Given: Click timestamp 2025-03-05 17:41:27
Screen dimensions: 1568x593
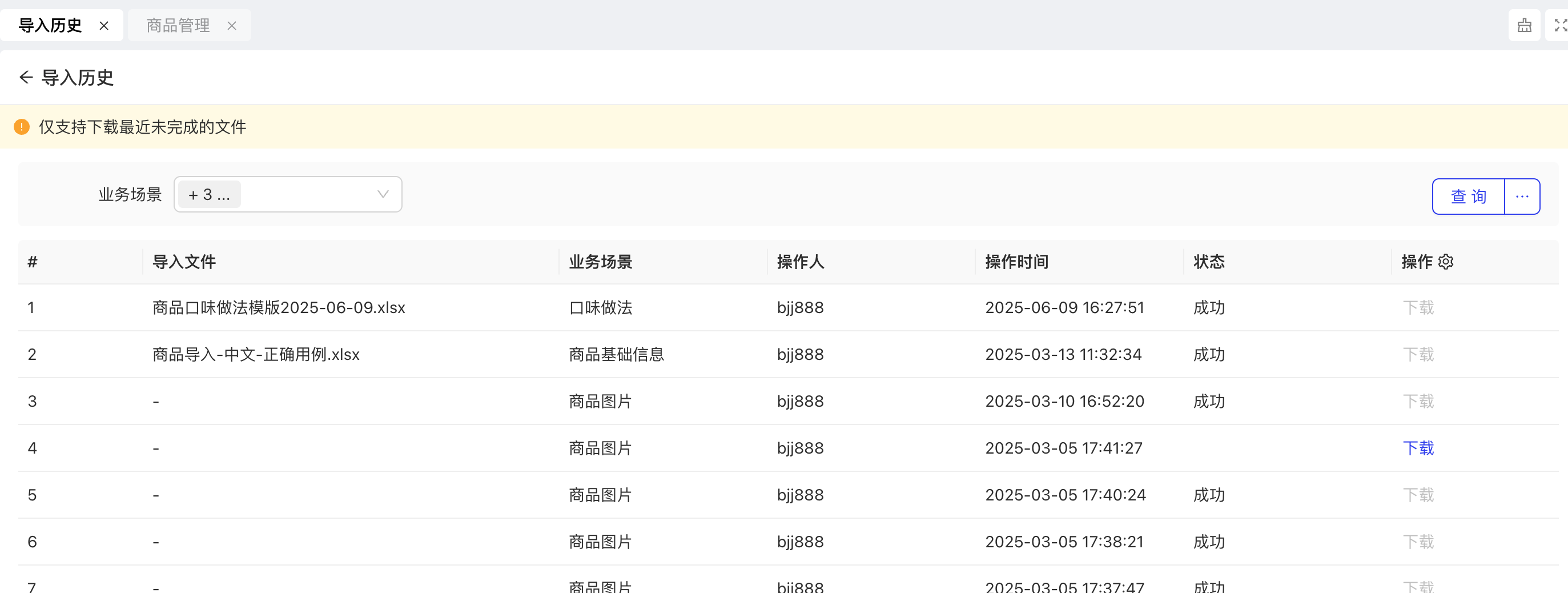Looking at the screenshot, I should [1064, 448].
